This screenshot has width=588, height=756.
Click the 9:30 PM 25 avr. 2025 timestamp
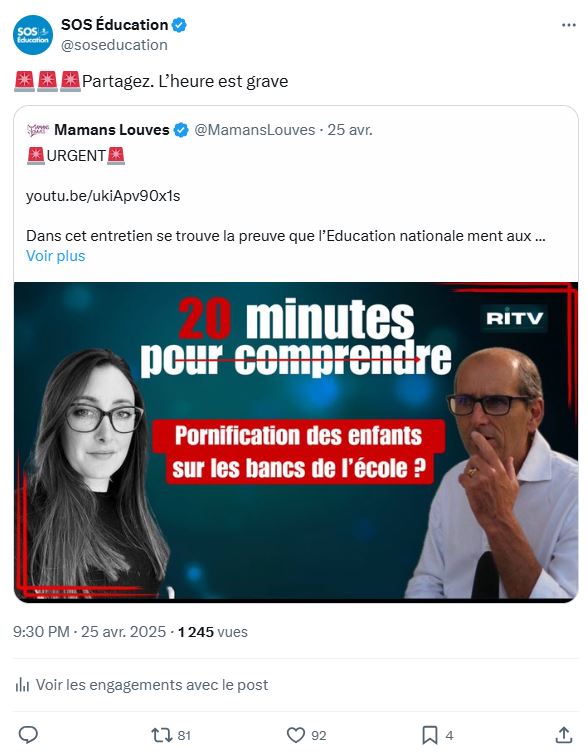point(89,632)
